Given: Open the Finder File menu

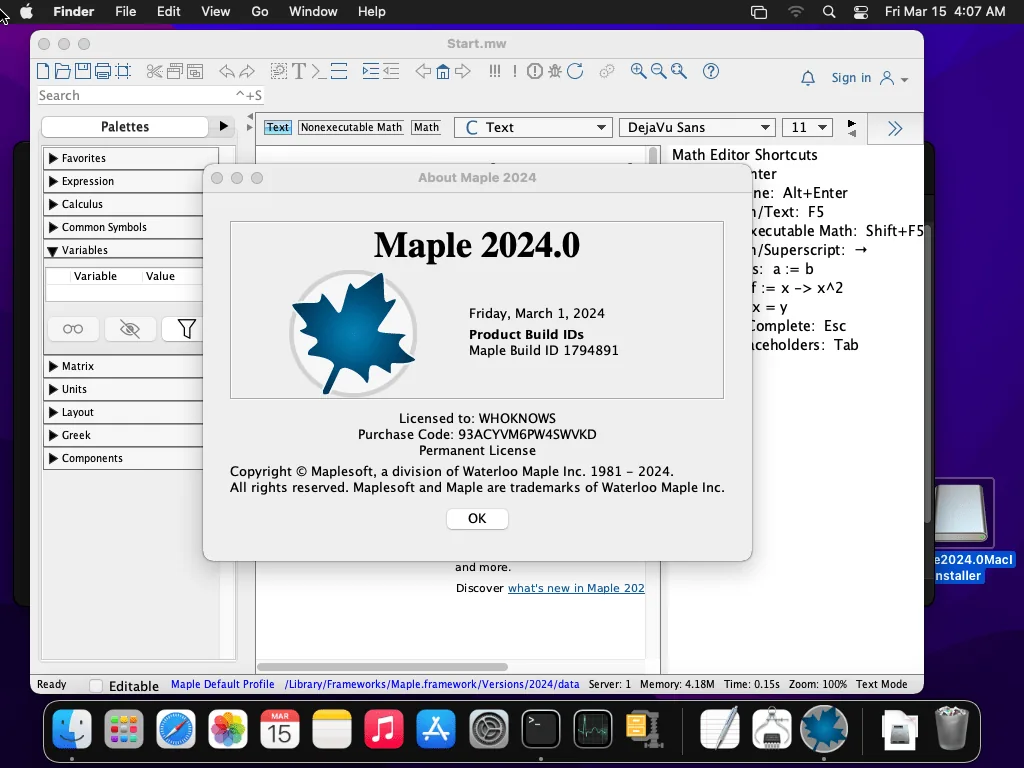Looking at the screenshot, I should tap(125, 11).
